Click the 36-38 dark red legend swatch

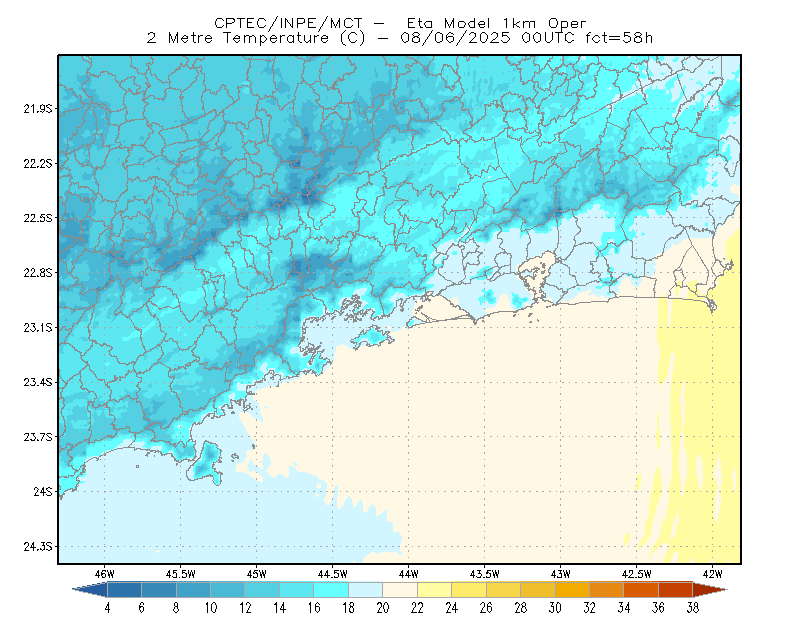click(x=676, y=590)
